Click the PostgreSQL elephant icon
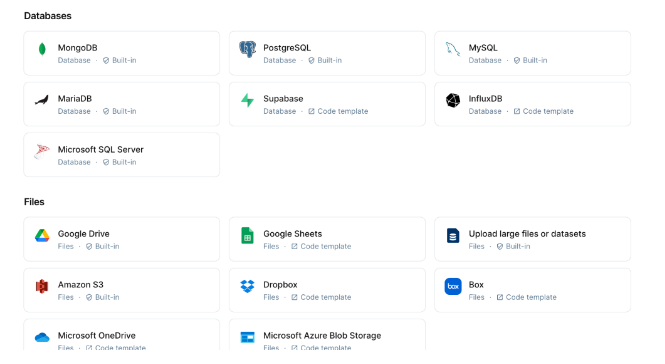This screenshot has height=364, width=665. tap(247, 49)
